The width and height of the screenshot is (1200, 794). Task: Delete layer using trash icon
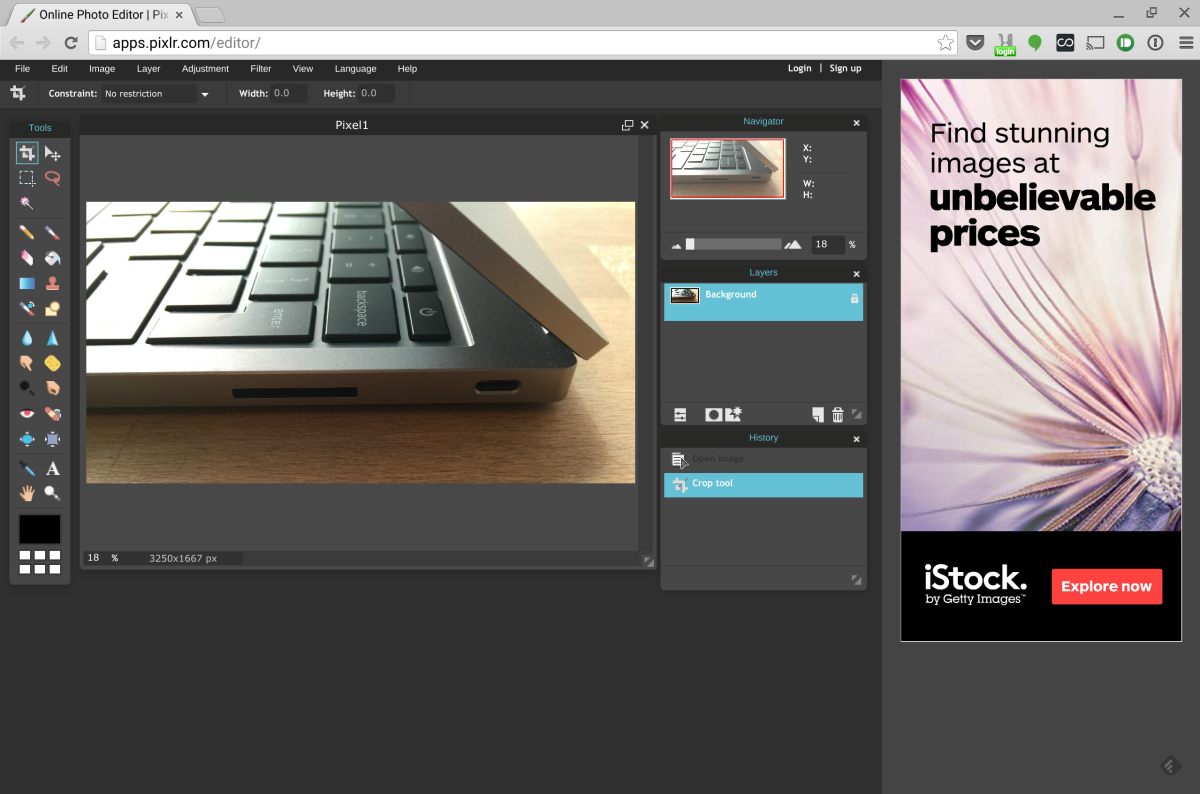[x=838, y=415]
